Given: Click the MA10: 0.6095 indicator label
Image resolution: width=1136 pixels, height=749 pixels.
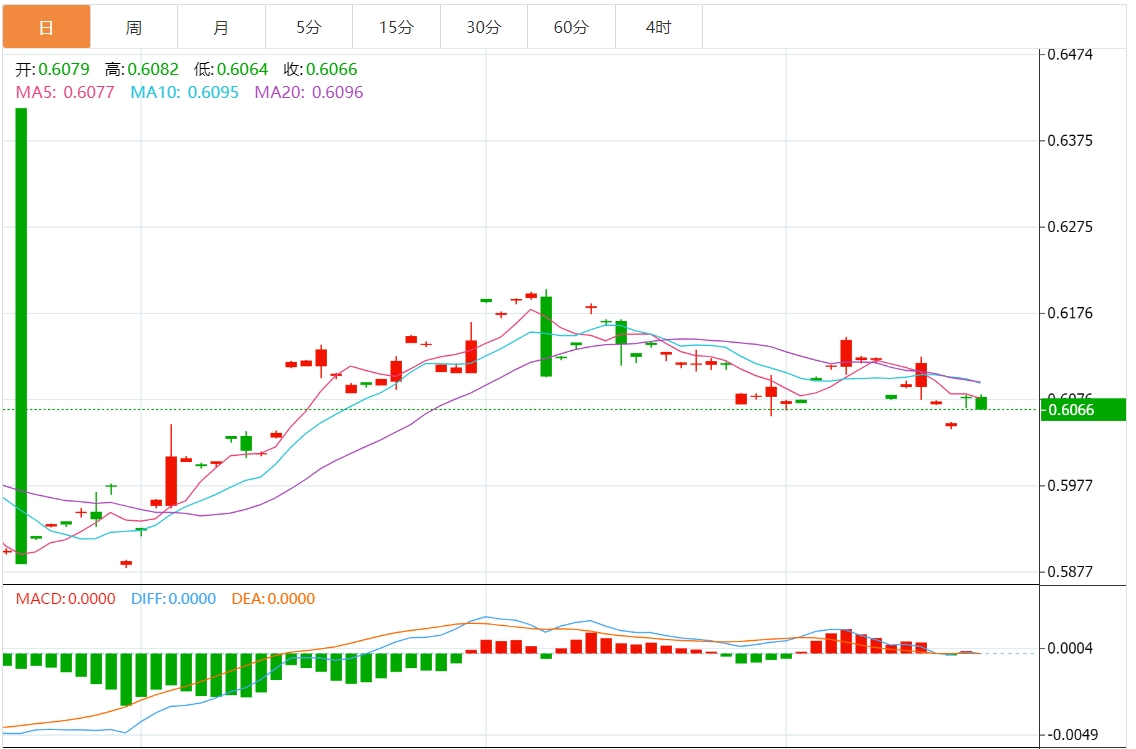Looking at the screenshot, I should (x=185, y=92).
